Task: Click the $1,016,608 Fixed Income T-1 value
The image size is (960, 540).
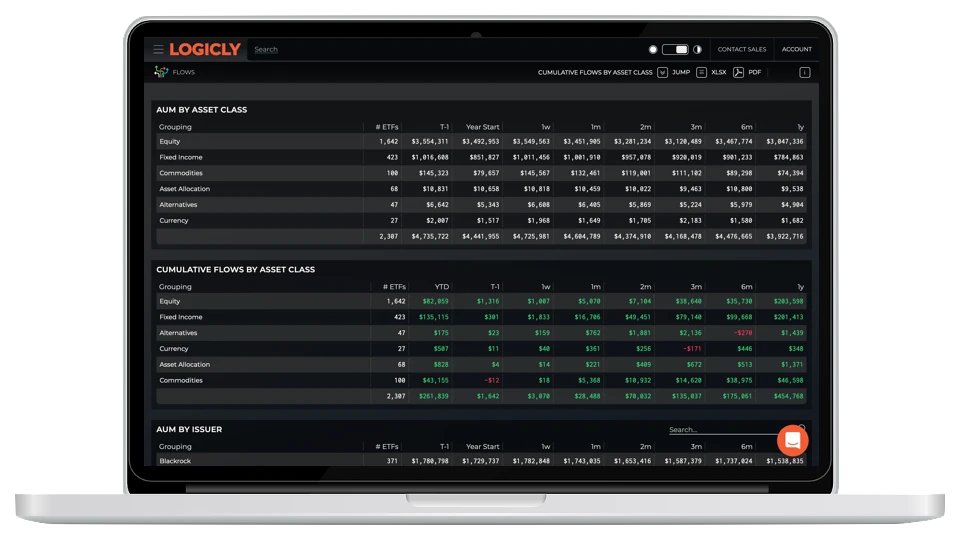Action: pos(430,157)
